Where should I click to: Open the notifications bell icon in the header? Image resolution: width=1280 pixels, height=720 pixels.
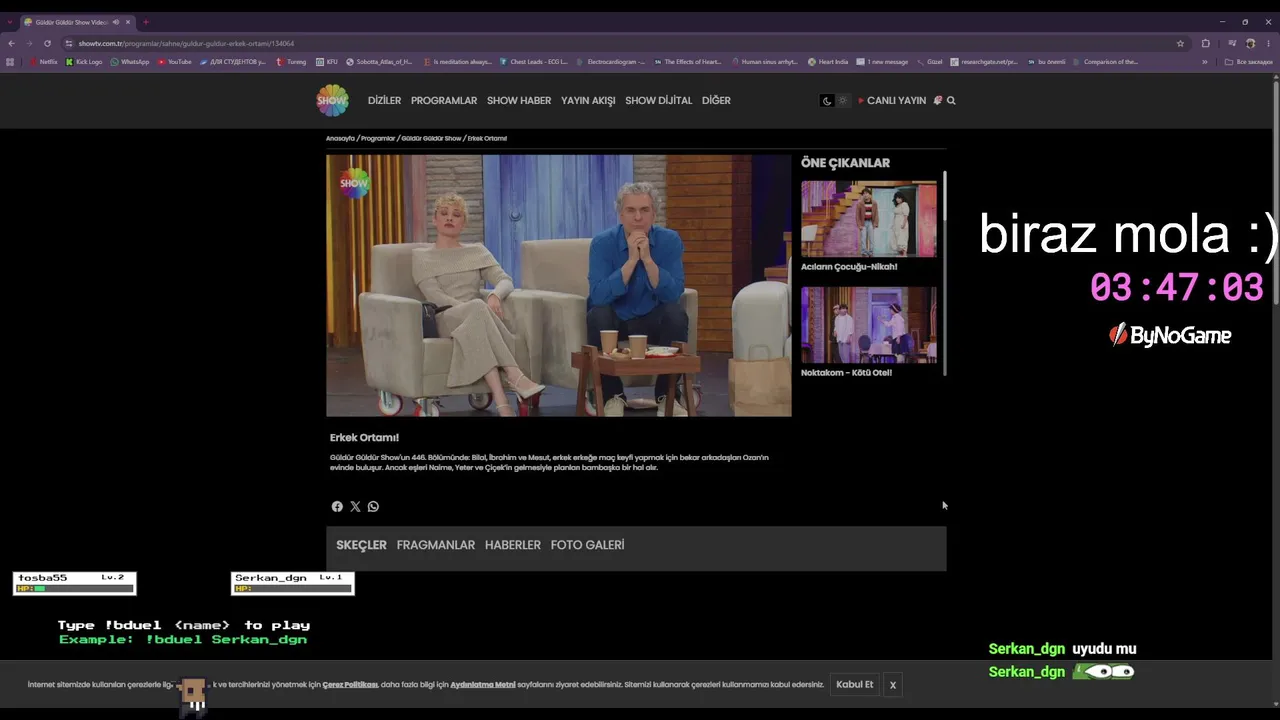tap(937, 101)
